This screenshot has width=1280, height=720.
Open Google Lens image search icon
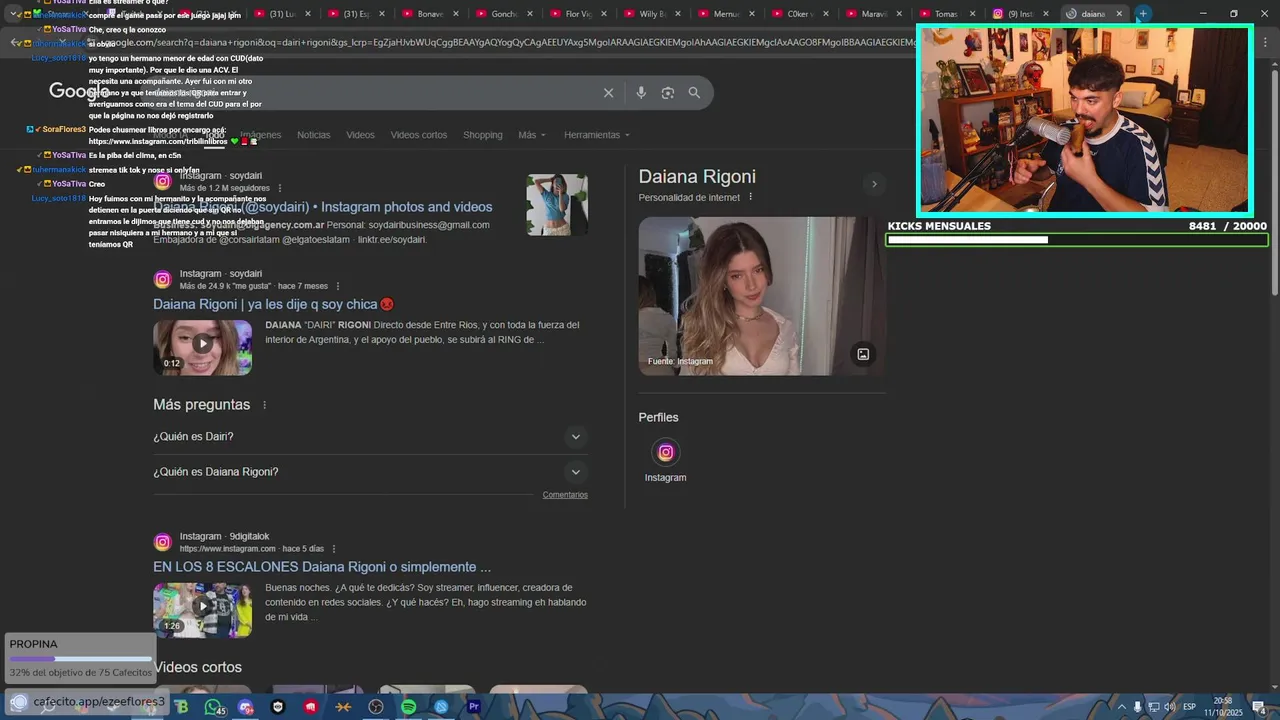pyautogui.click(x=668, y=93)
